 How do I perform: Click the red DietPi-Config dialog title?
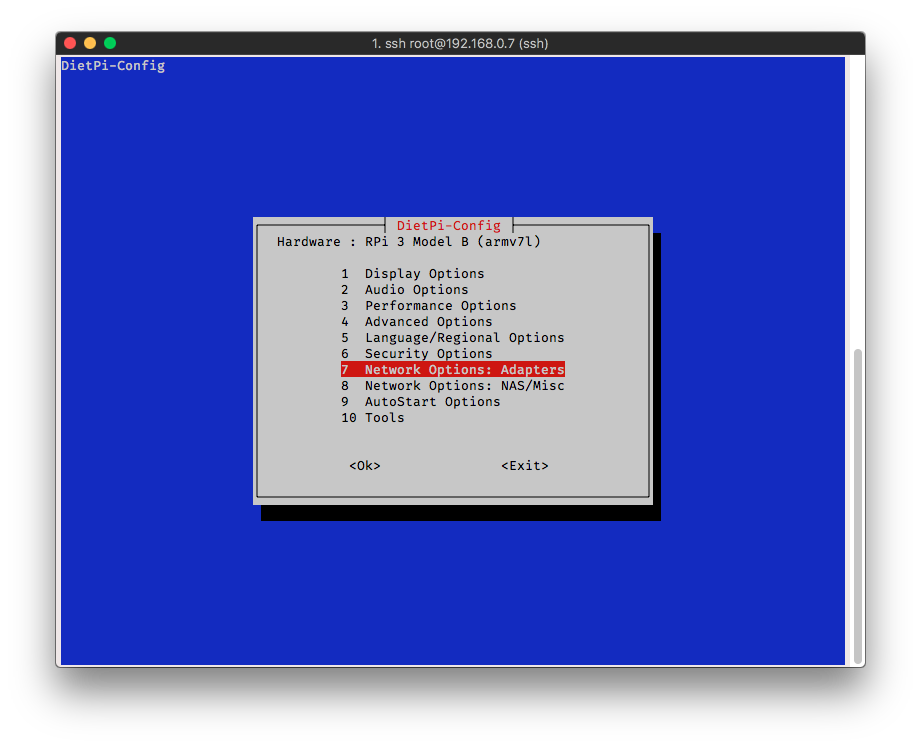pos(449,226)
